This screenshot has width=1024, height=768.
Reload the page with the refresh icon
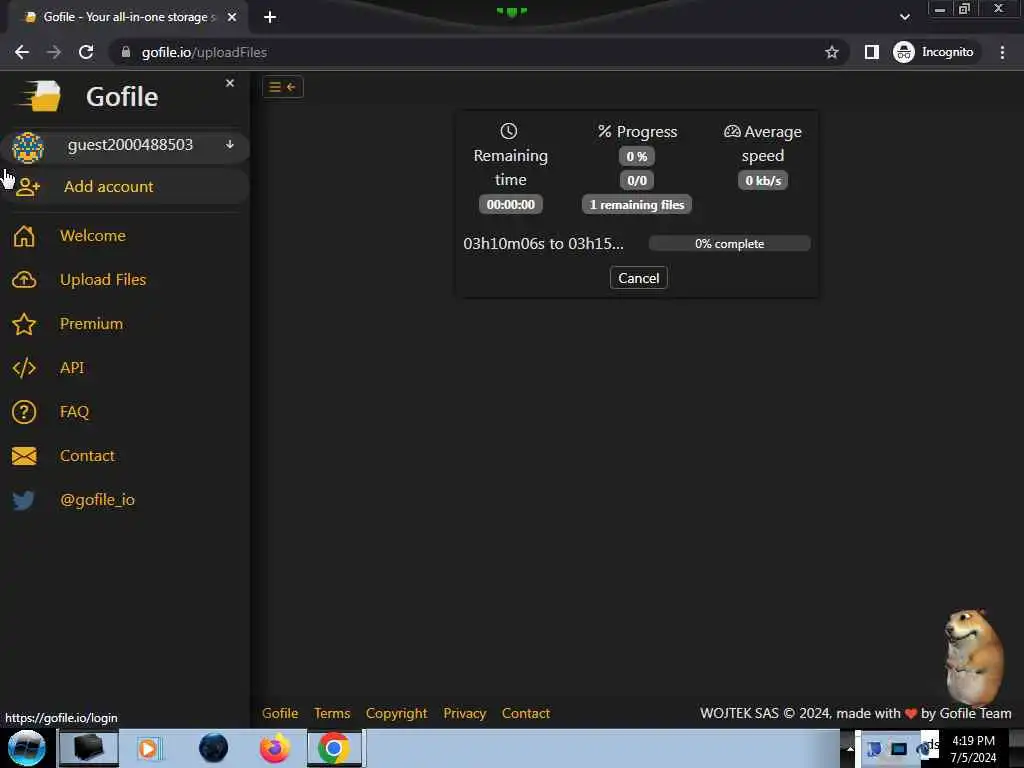click(86, 52)
